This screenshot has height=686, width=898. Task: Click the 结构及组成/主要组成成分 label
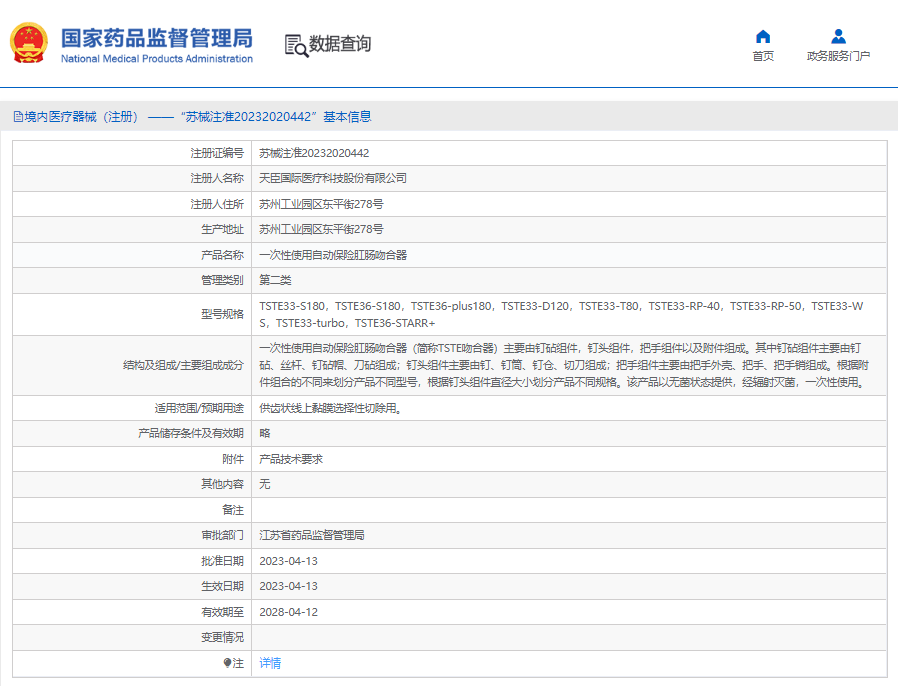[x=183, y=365]
